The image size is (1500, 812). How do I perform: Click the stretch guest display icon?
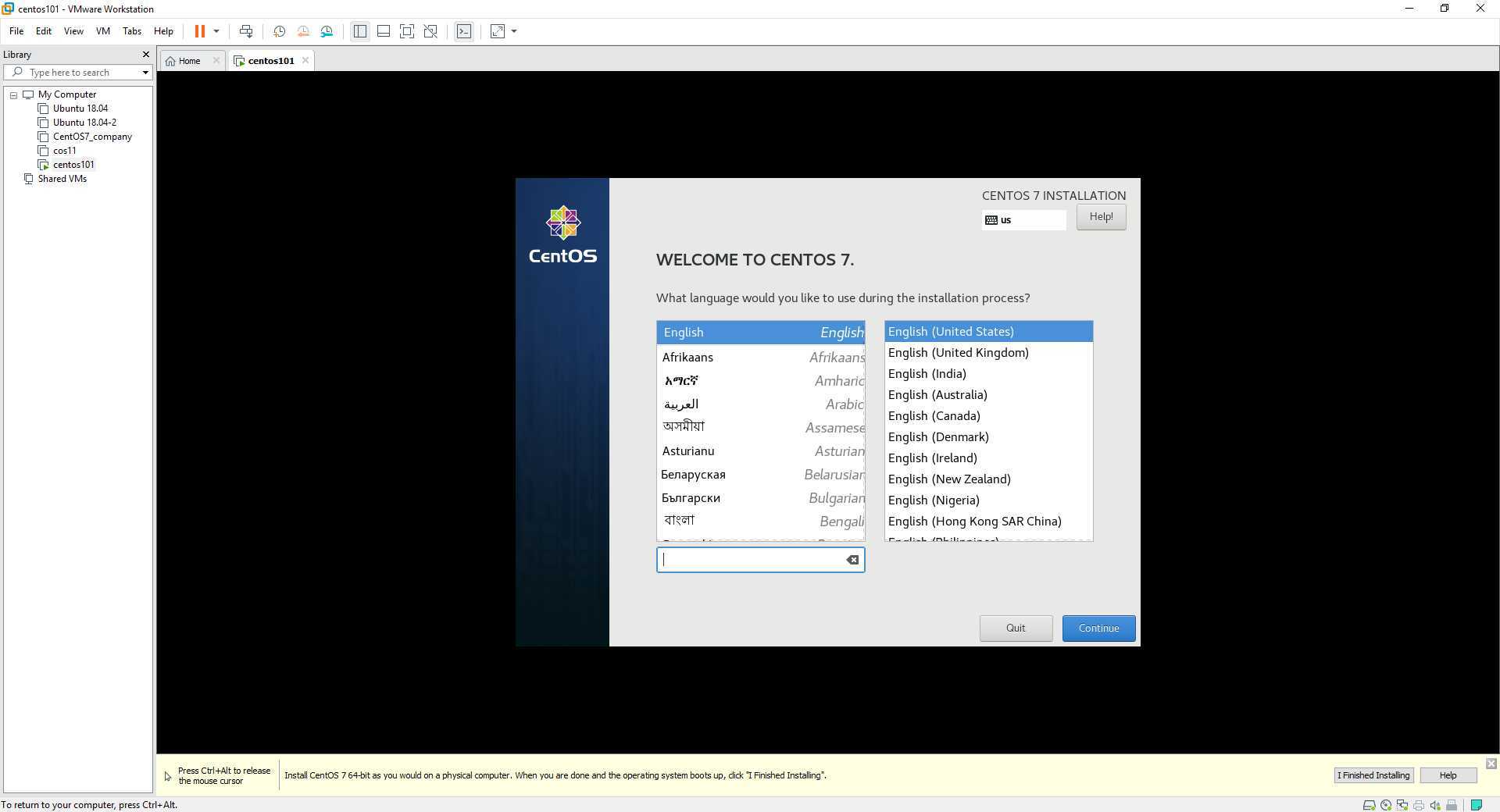pos(498,31)
